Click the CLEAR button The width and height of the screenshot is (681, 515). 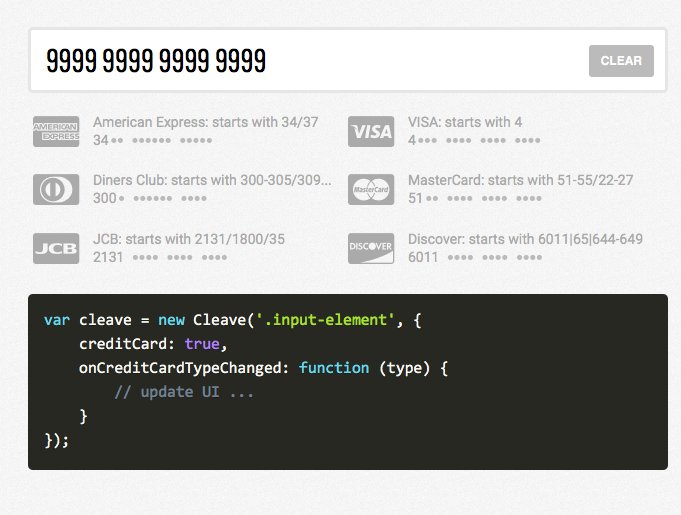pyautogui.click(x=621, y=61)
